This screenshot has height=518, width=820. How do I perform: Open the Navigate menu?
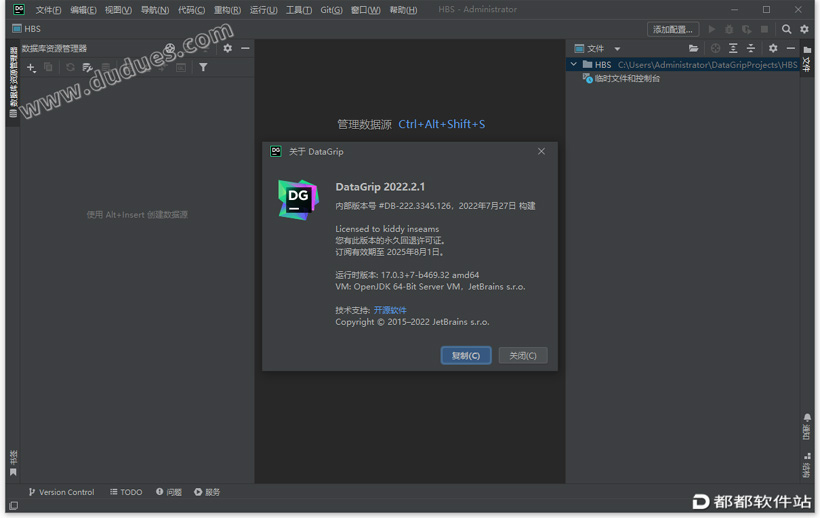(155, 10)
